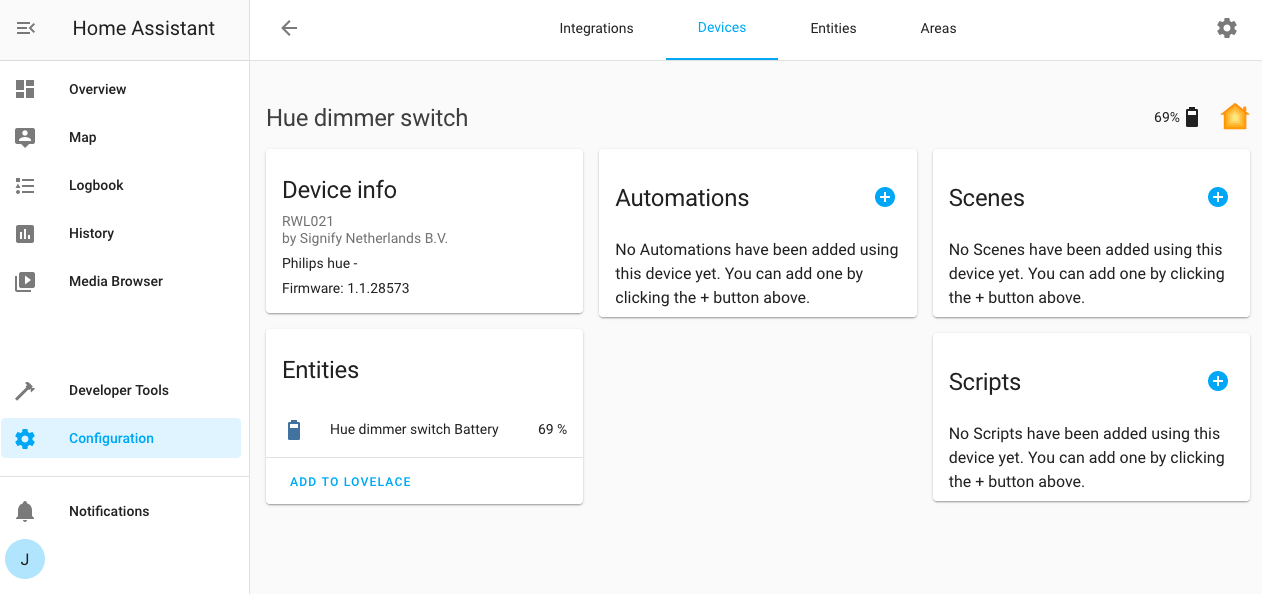Collapse the sidebar with the hamburger icon

click(25, 28)
